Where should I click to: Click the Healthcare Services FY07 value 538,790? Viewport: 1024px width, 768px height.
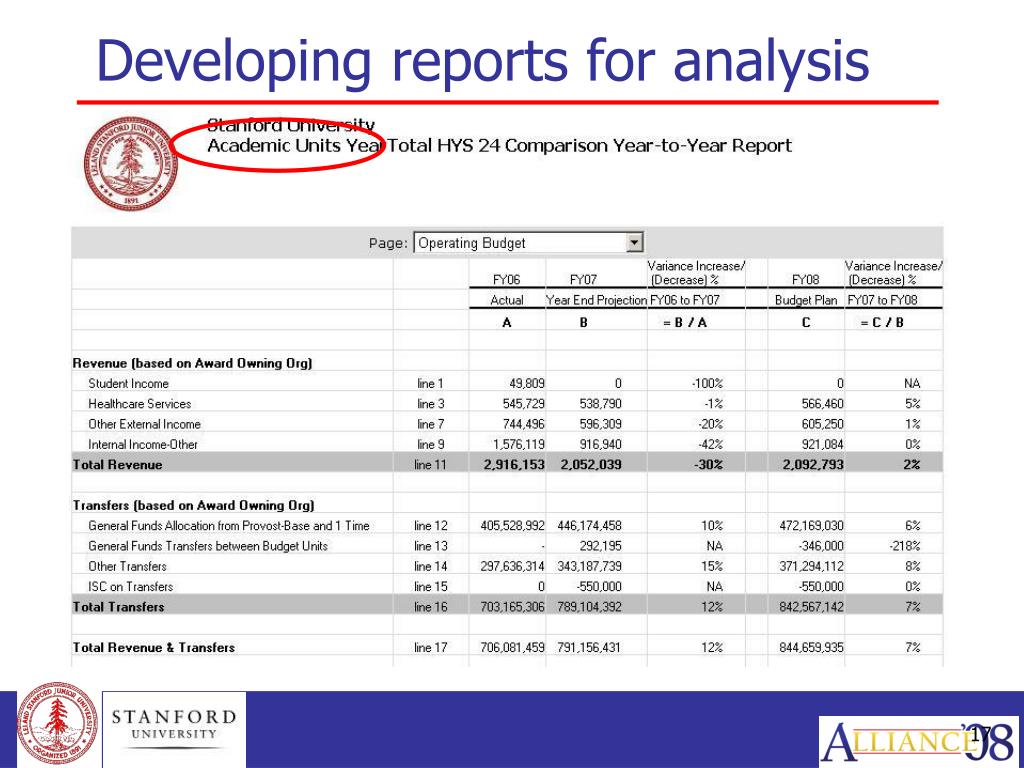600,404
